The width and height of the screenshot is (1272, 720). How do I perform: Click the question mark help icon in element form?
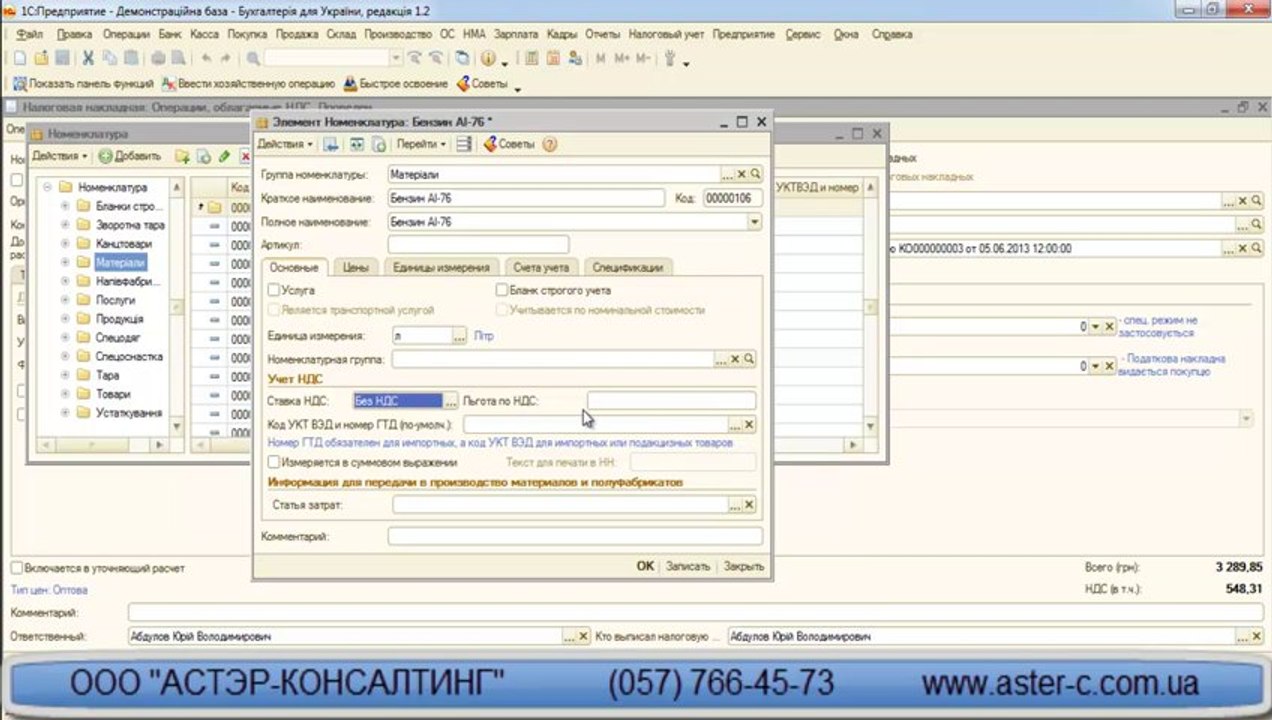coord(549,144)
